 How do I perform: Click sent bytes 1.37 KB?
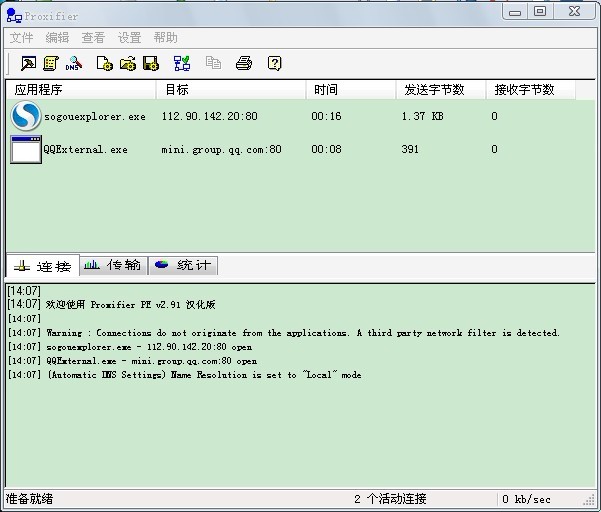tap(422, 116)
